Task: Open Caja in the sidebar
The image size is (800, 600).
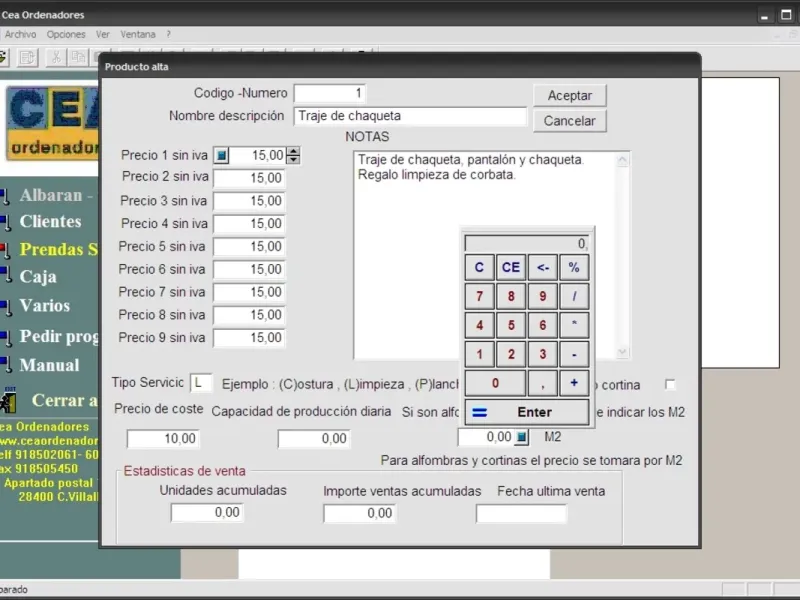Action: click(x=38, y=277)
